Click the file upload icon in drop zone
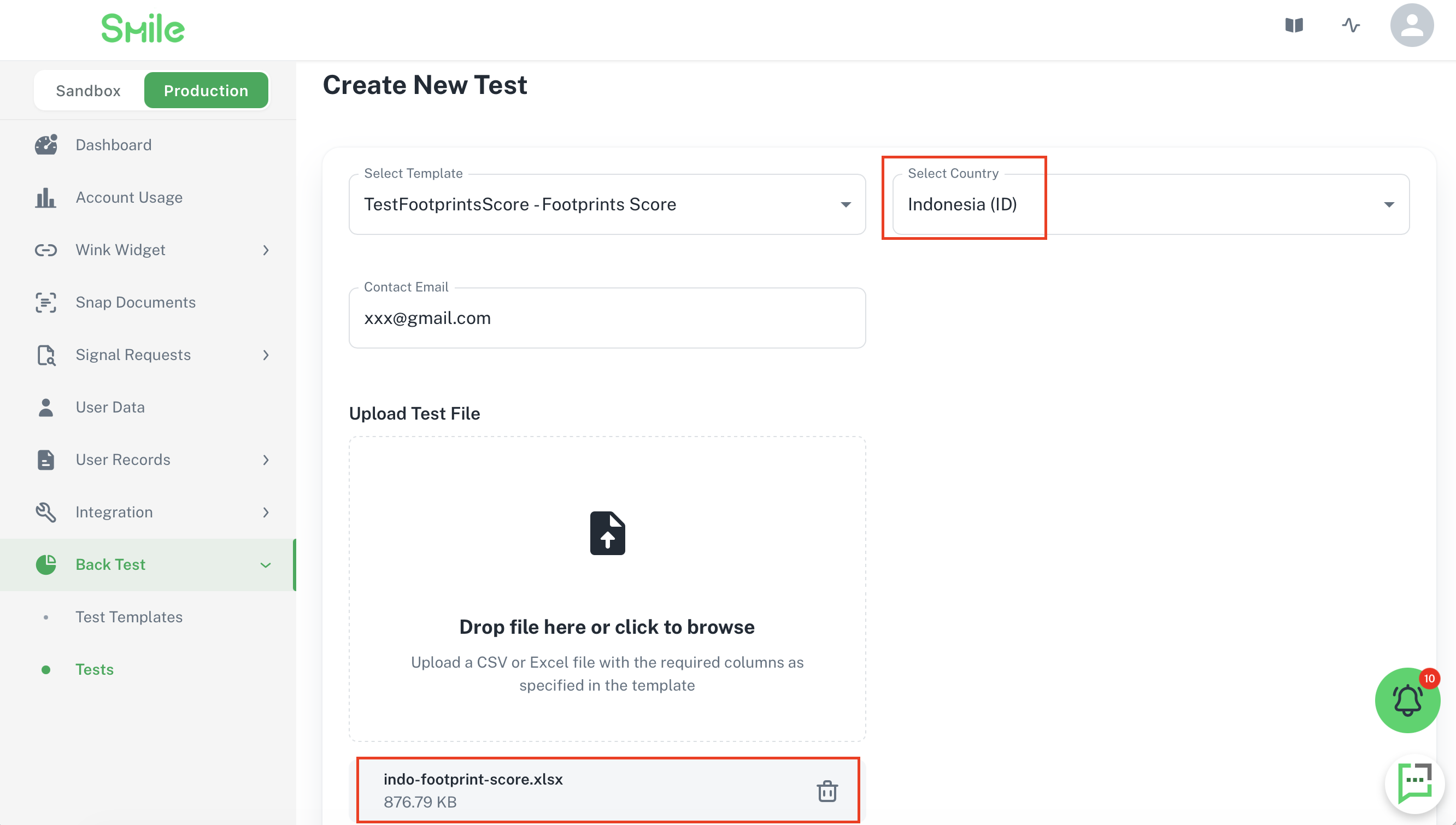Screen dimensions: 1456x825 [x=608, y=533]
